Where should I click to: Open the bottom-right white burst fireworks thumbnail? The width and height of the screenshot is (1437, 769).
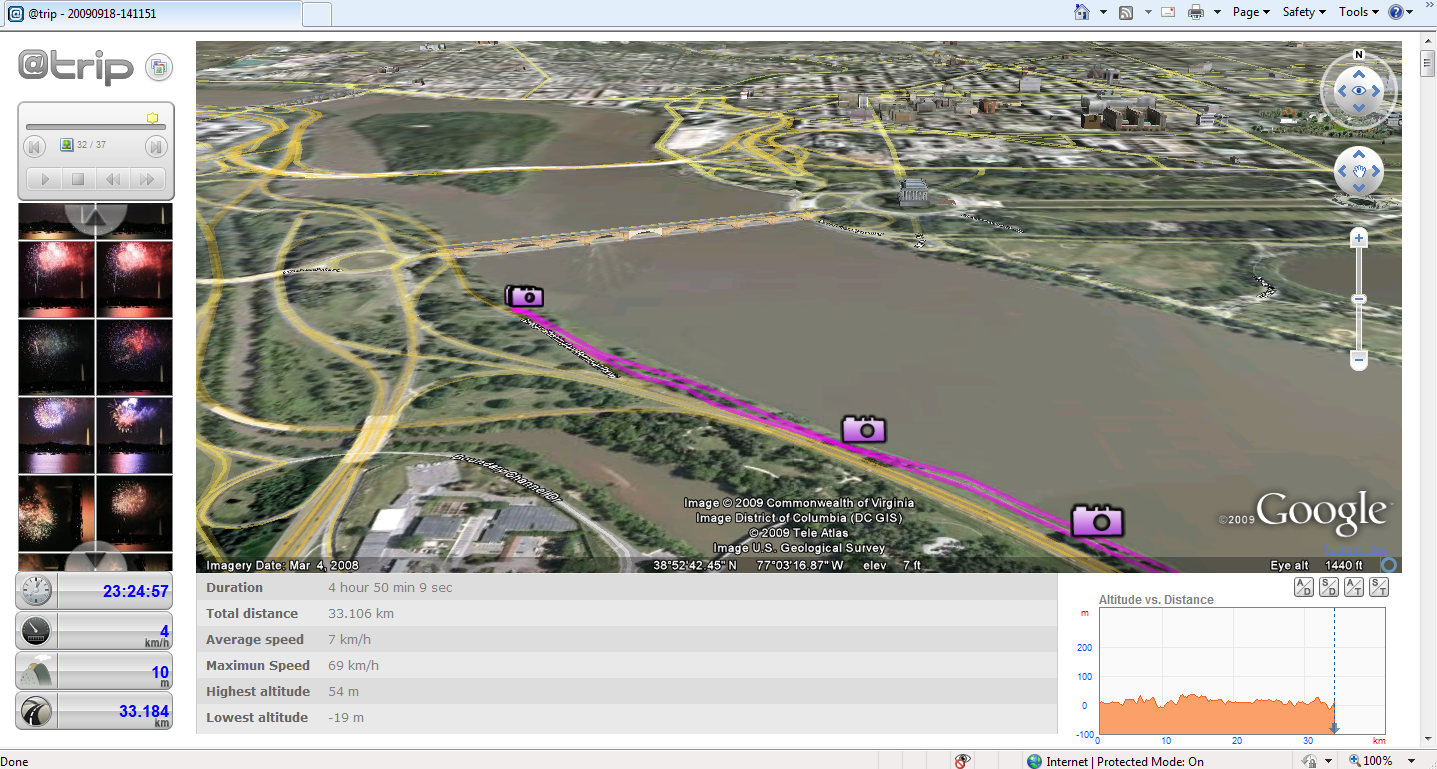134,513
